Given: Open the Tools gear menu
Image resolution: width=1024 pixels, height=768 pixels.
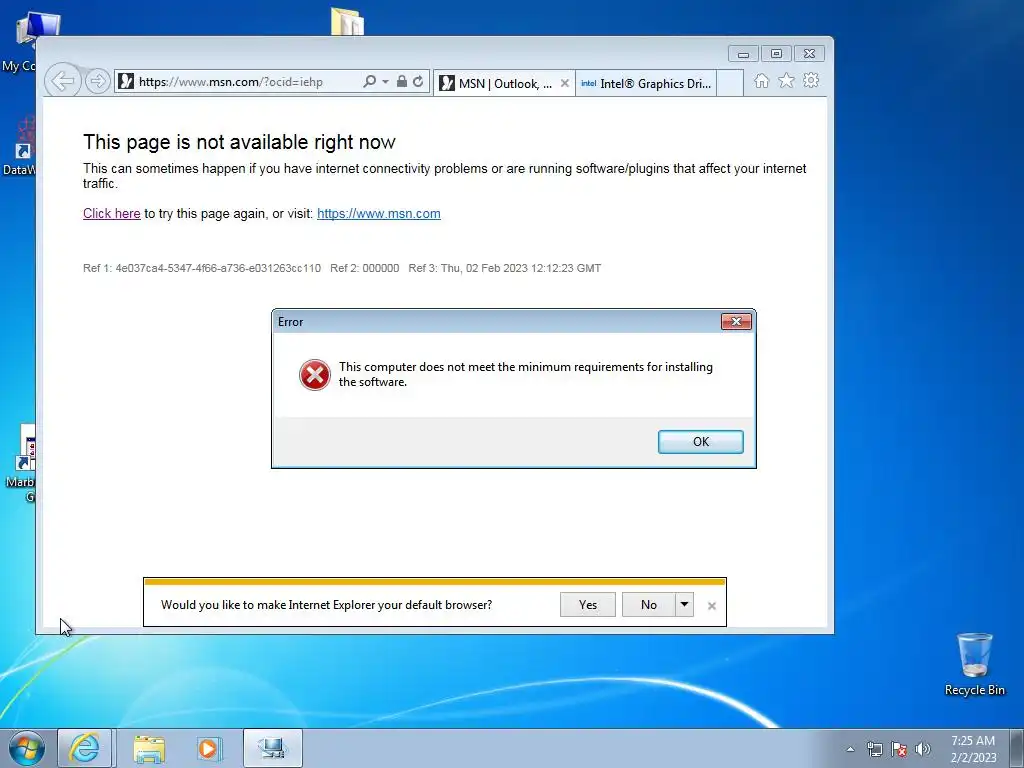Looking at the screenshot, I should pos(811,80).
